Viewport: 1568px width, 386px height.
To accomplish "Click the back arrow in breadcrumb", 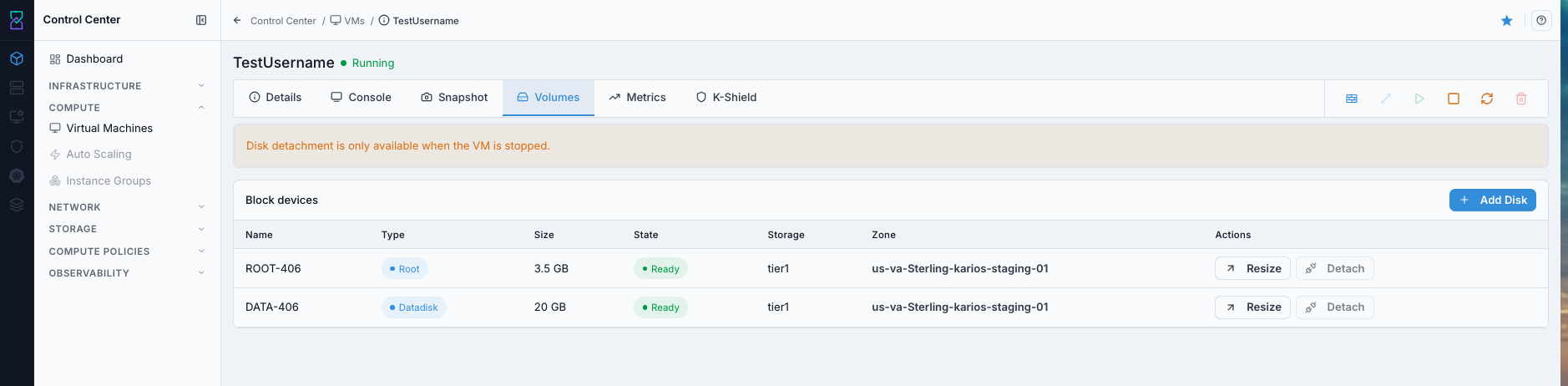I will [x=237, y=20].
